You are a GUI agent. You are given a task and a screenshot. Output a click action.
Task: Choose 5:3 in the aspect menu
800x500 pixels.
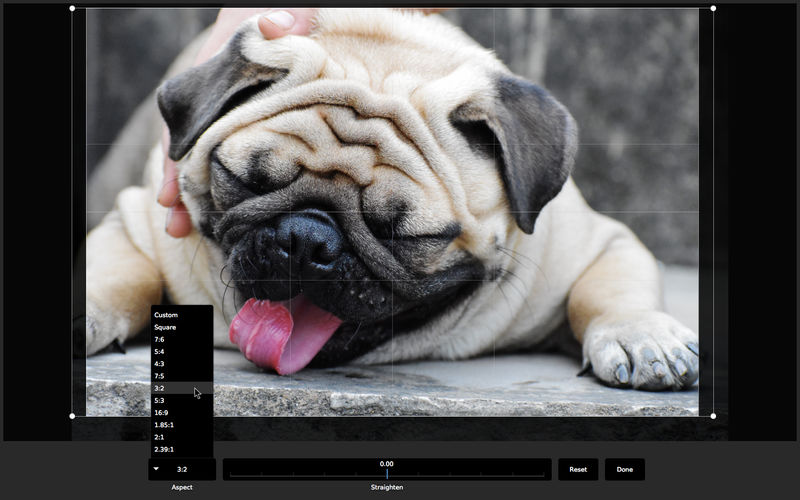click(x=182, y=401)
